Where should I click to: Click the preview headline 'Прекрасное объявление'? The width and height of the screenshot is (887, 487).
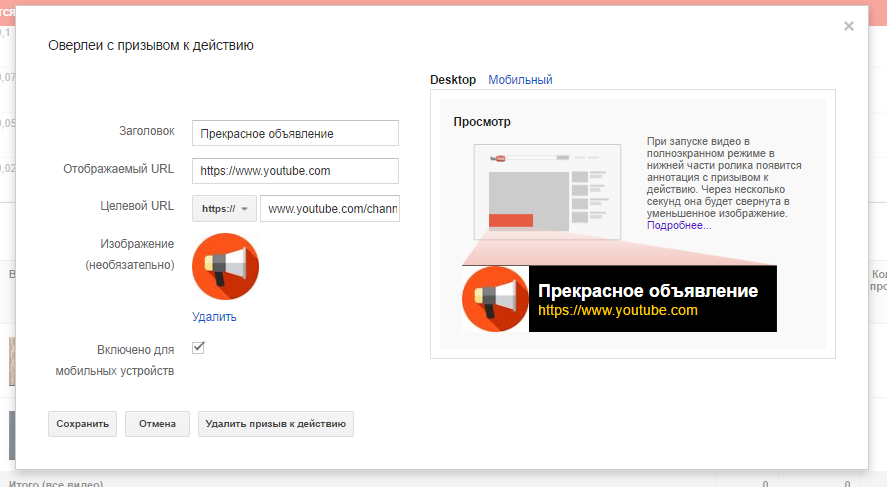648,291
